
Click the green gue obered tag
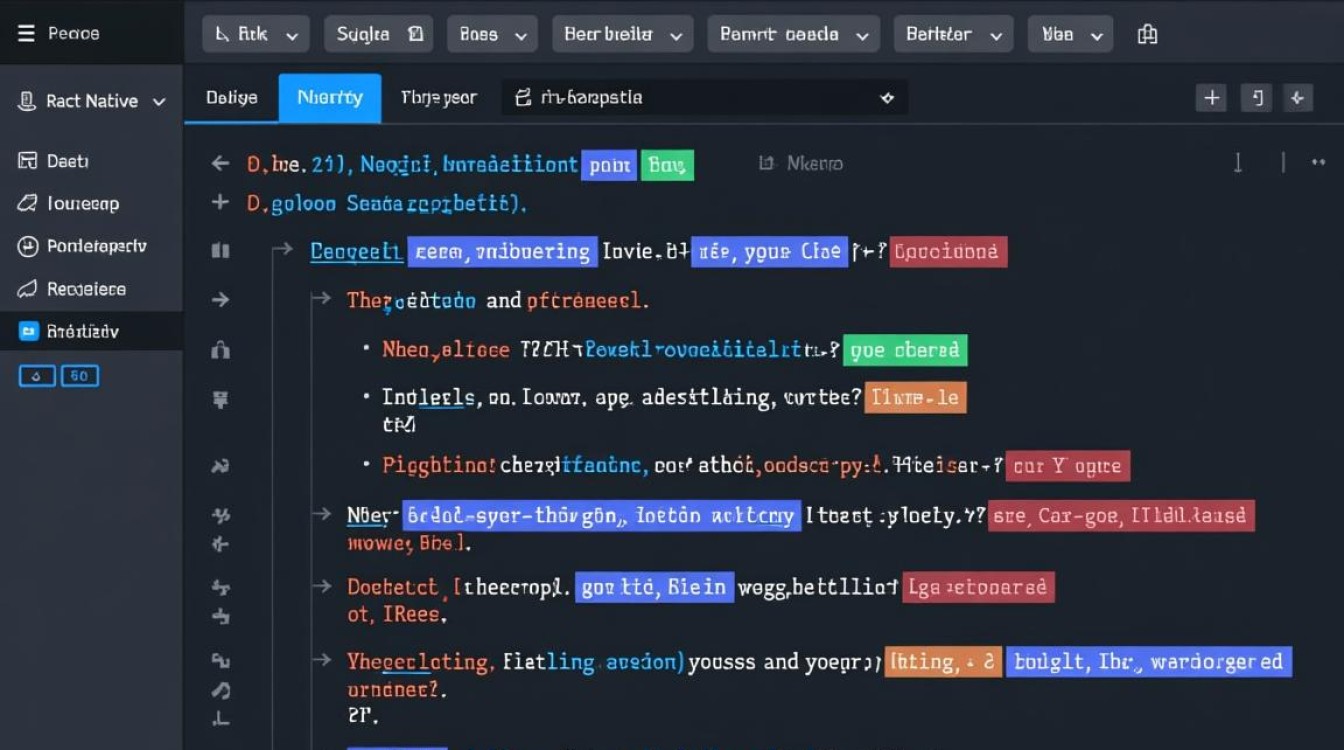coord(905,350)
